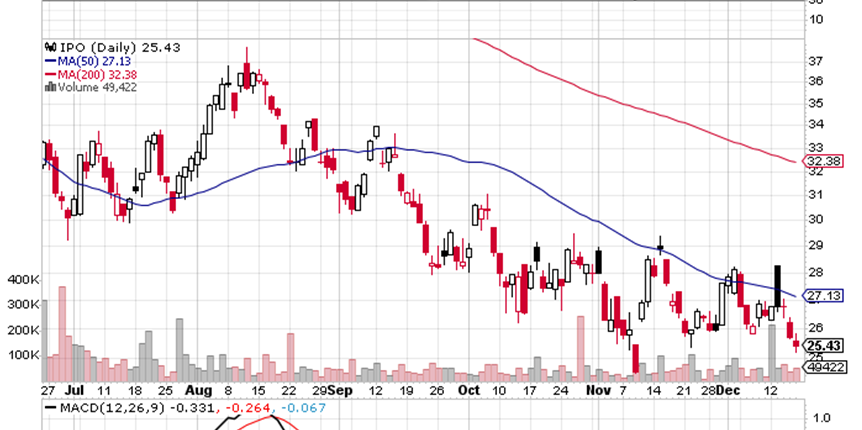The image size is (862, 430).
Task: Click the Nov label on date axis
Action: click(x=597, y=388)
